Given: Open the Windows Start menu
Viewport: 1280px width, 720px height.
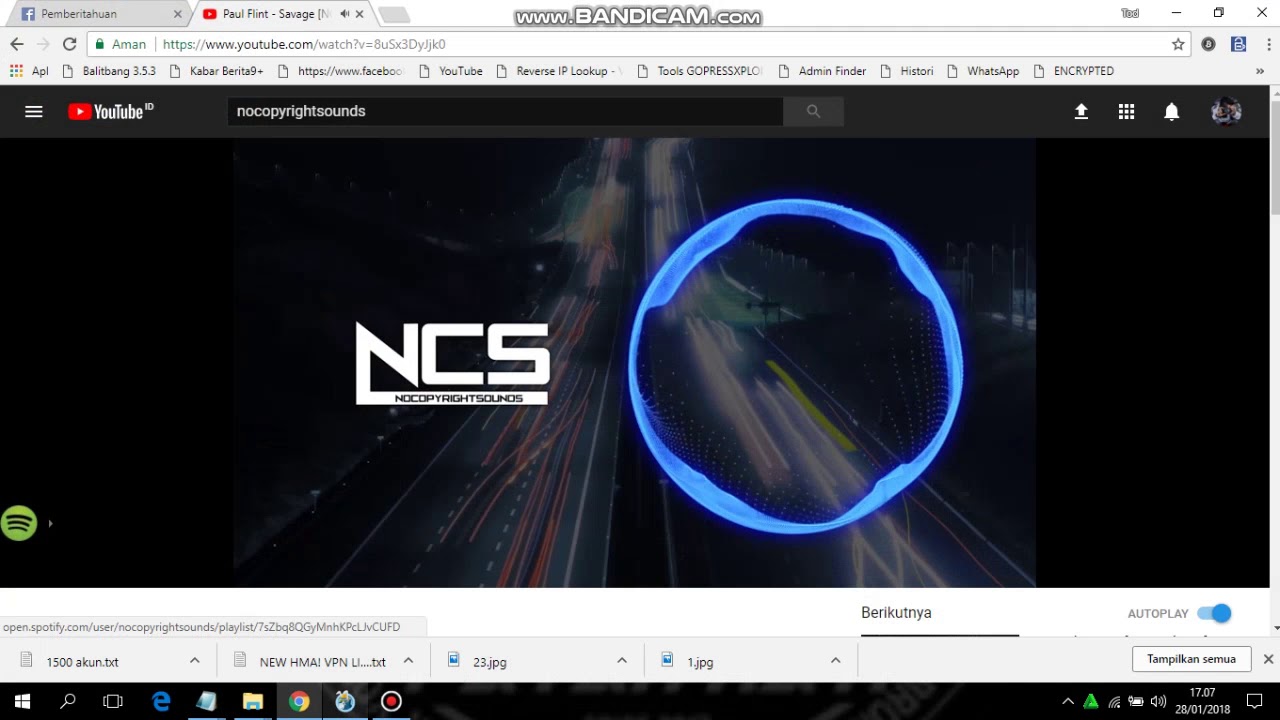Looking at the screenshot, I should [22, 701].
